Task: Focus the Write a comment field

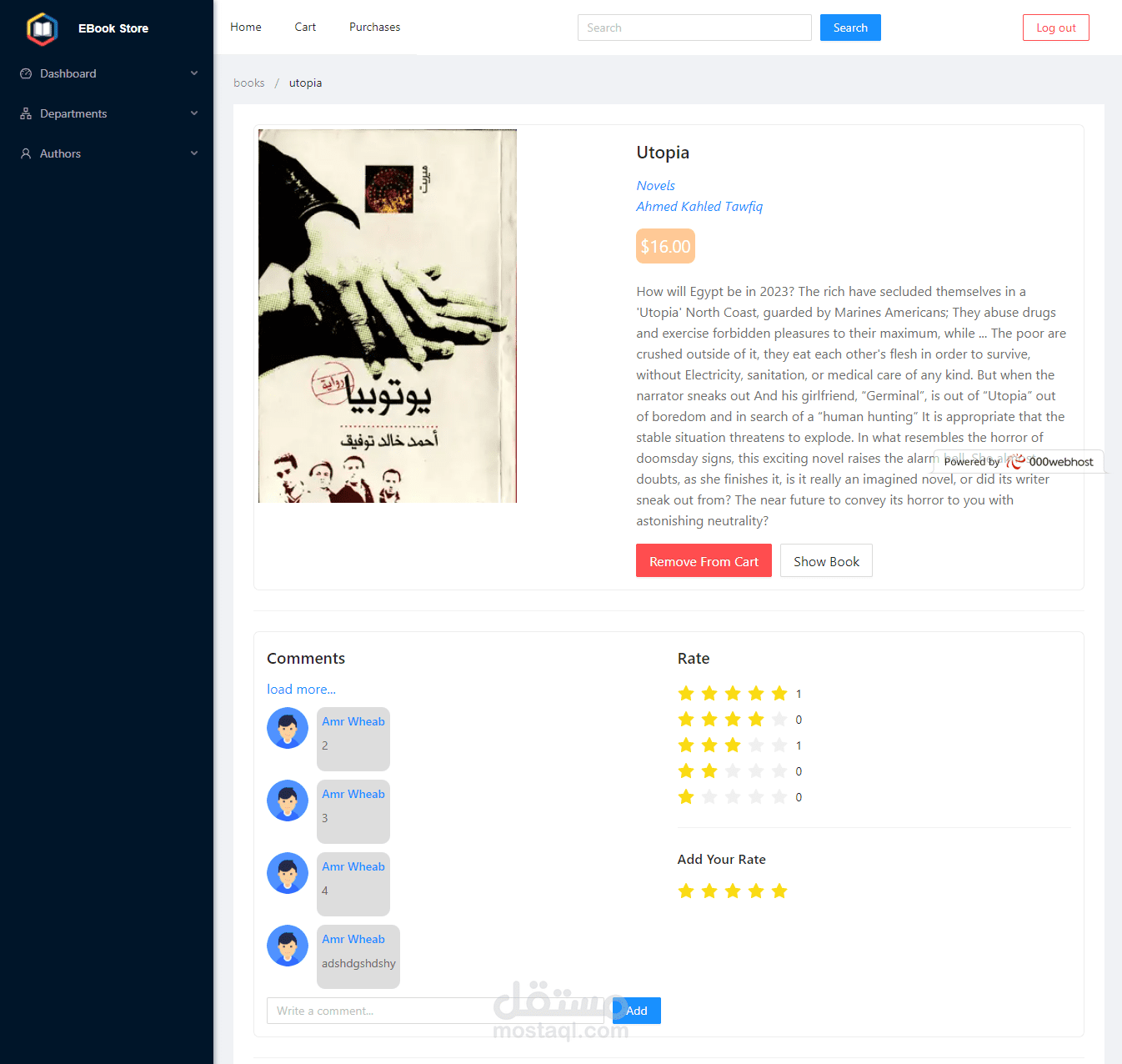Action: coord(435,1011)
